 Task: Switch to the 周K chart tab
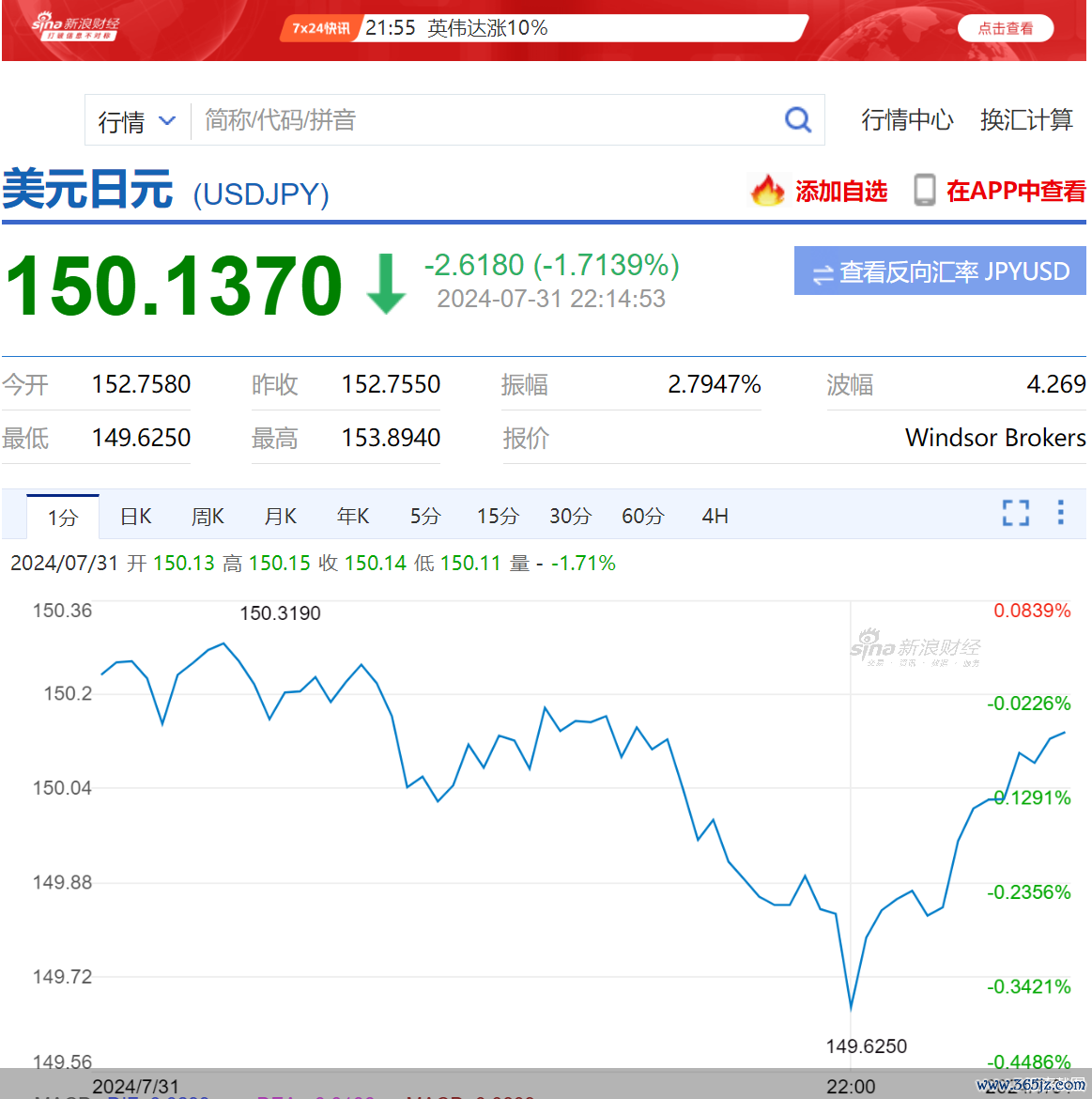coord(208,516)
